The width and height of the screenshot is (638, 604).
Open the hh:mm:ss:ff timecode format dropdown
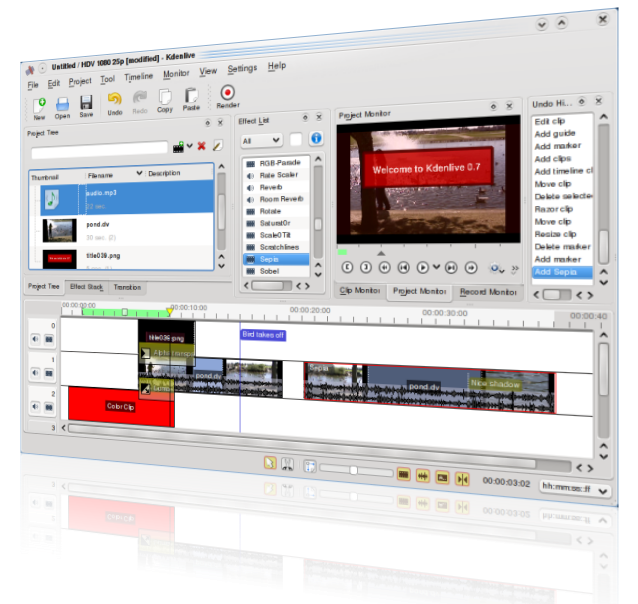pos(575,488)
